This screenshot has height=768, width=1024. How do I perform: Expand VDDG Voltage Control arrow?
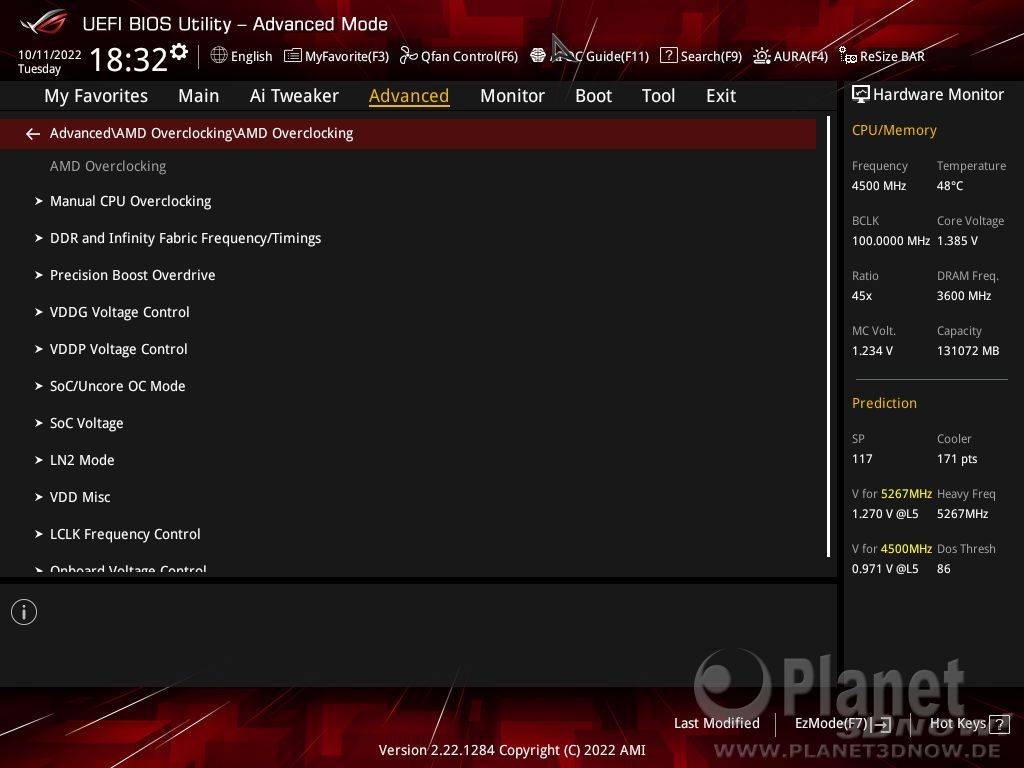[39, 312]
